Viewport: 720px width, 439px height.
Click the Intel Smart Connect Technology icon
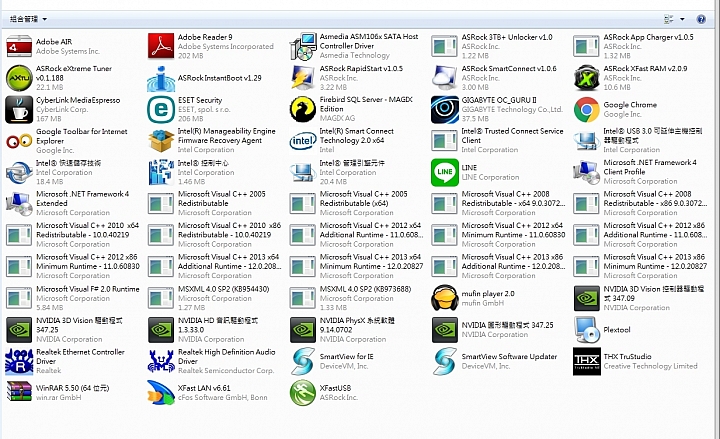coord(303,141)
